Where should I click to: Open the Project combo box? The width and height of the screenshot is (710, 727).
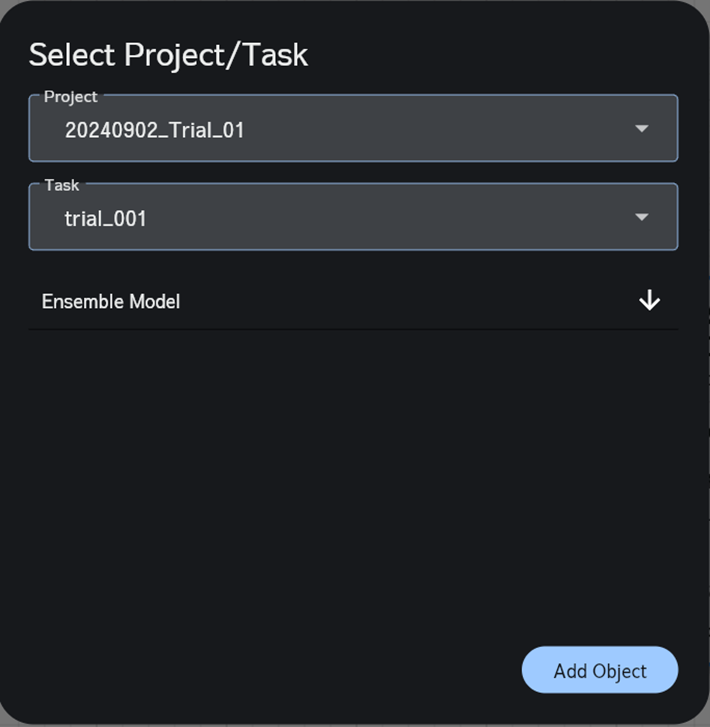tap(352, 129)
